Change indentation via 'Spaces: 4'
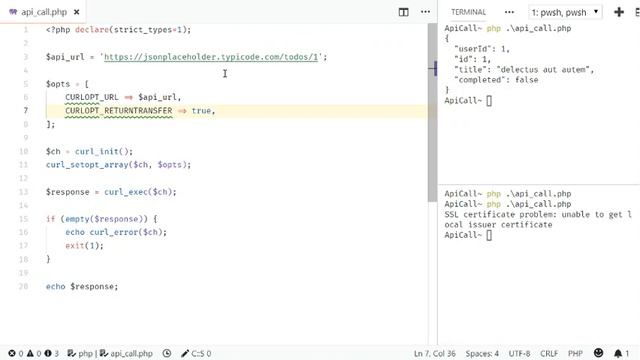Image resolution: width=640 pixels, height=360 pixels. [x=482, y=353]
